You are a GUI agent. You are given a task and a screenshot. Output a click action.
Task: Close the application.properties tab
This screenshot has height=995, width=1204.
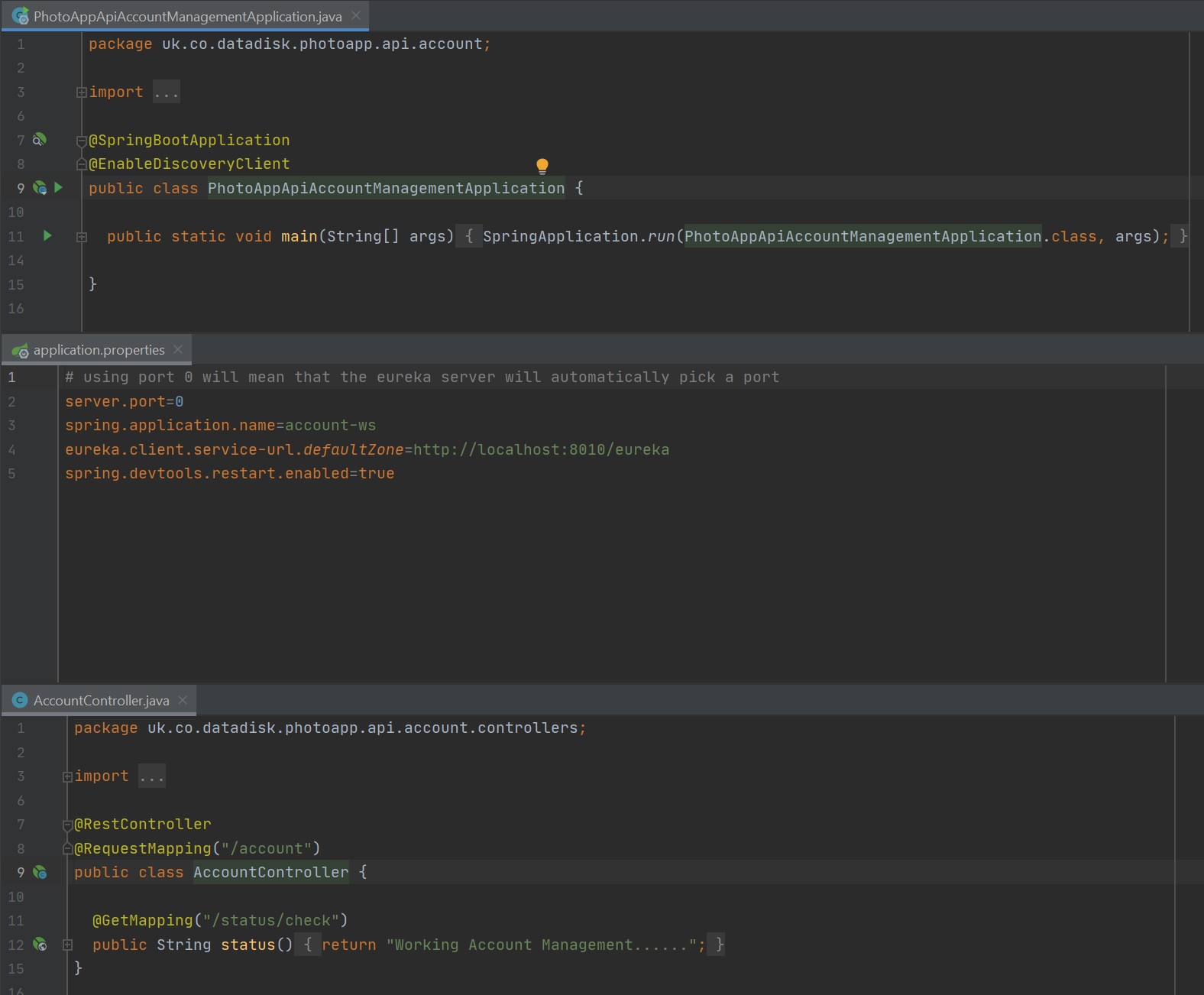pos(178,349)
